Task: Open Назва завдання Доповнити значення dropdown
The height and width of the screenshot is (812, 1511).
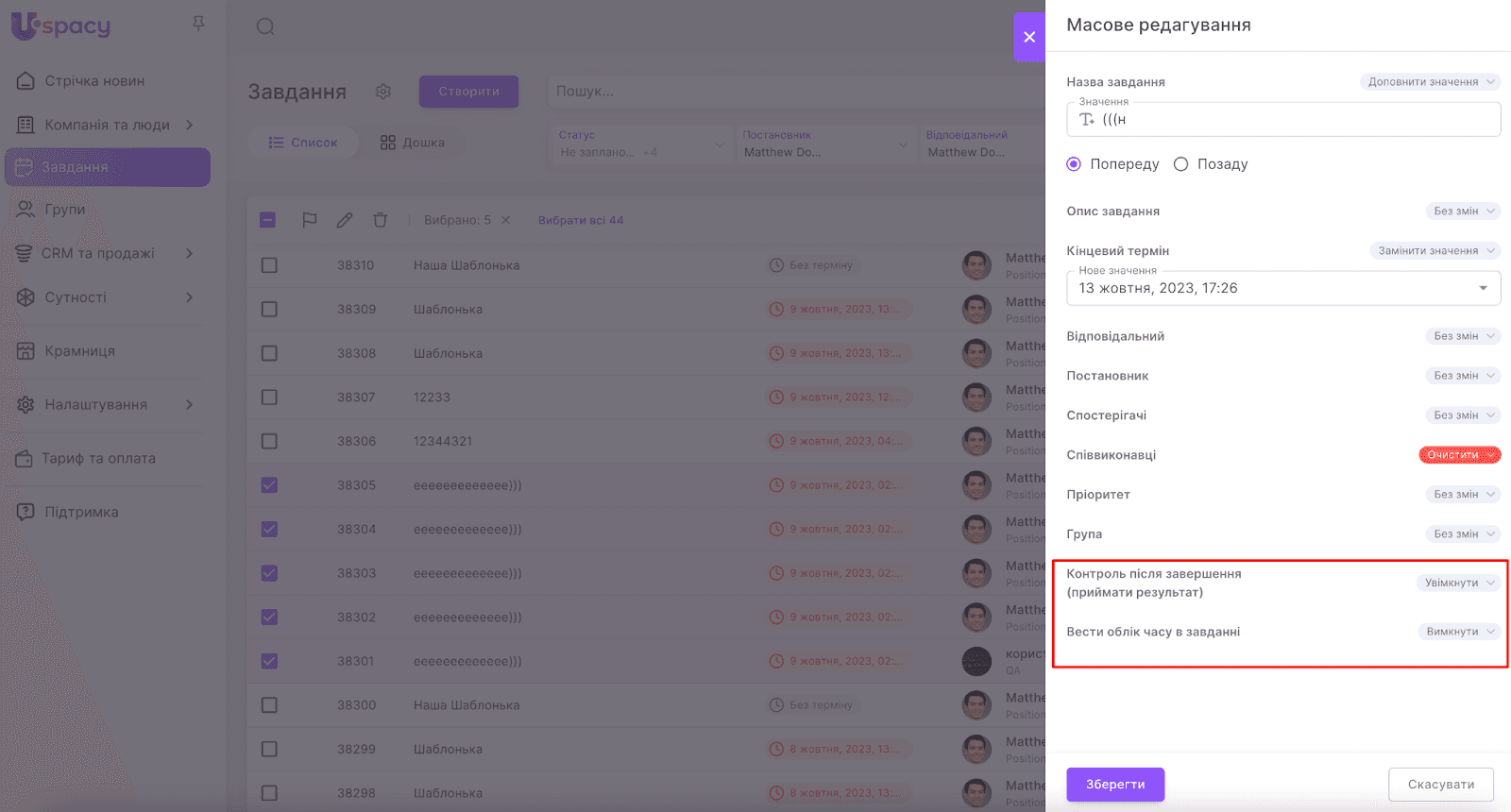Action: [x=1430, y=82]
